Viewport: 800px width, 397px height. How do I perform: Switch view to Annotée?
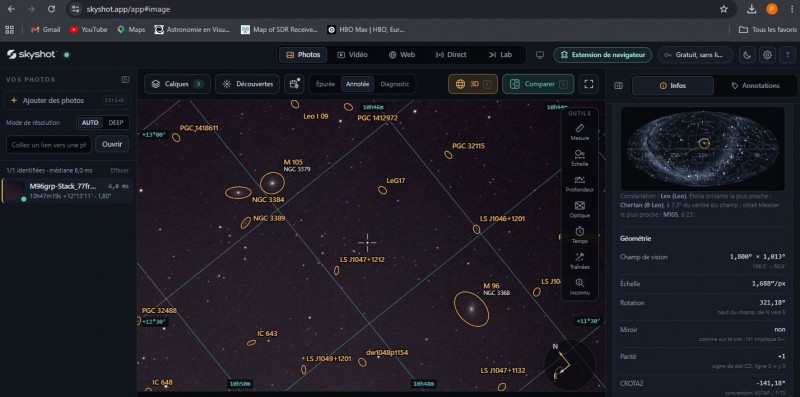click(358, 84)
